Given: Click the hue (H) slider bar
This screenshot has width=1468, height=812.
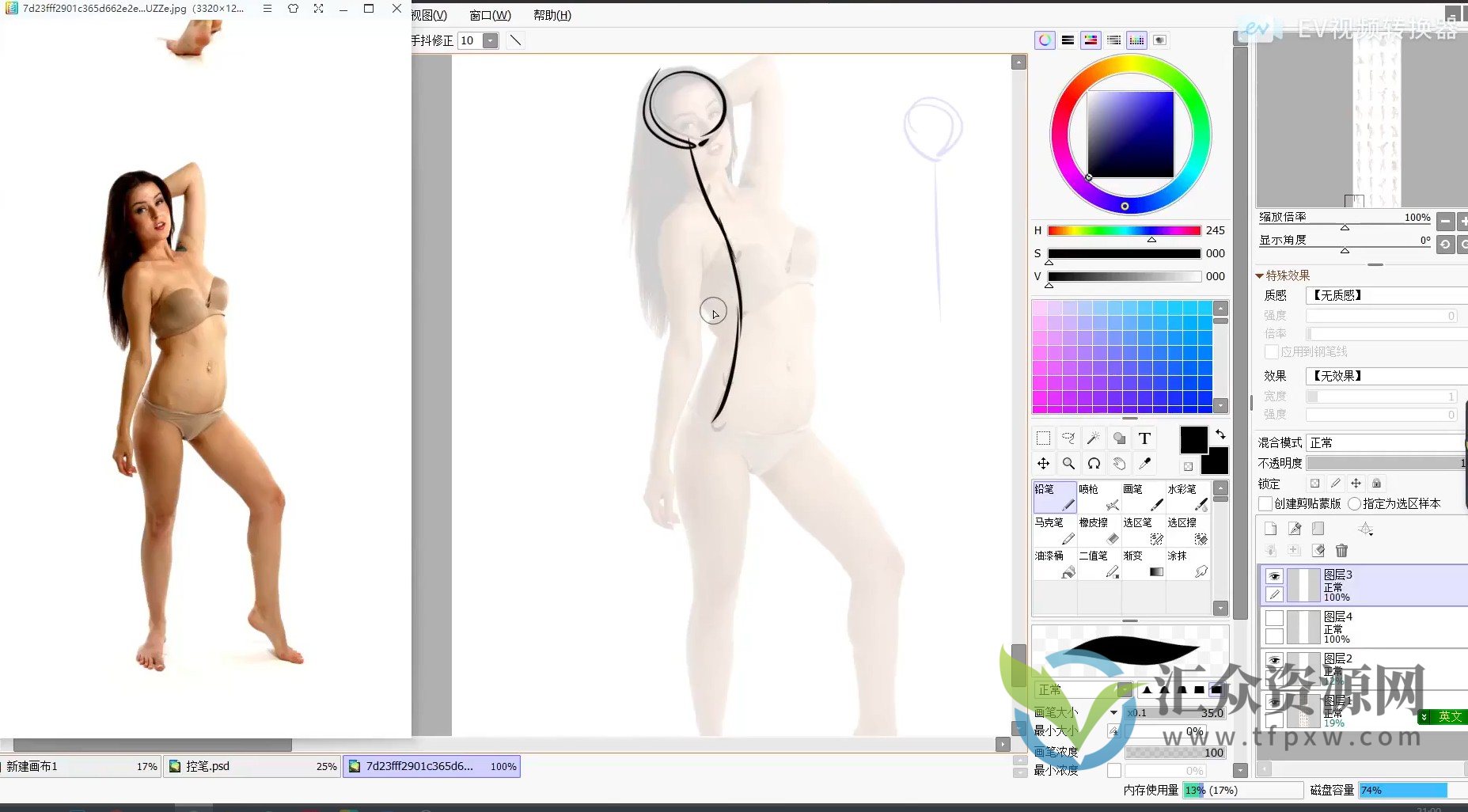Looking at the screenshot, I should tap(1124, 230).
